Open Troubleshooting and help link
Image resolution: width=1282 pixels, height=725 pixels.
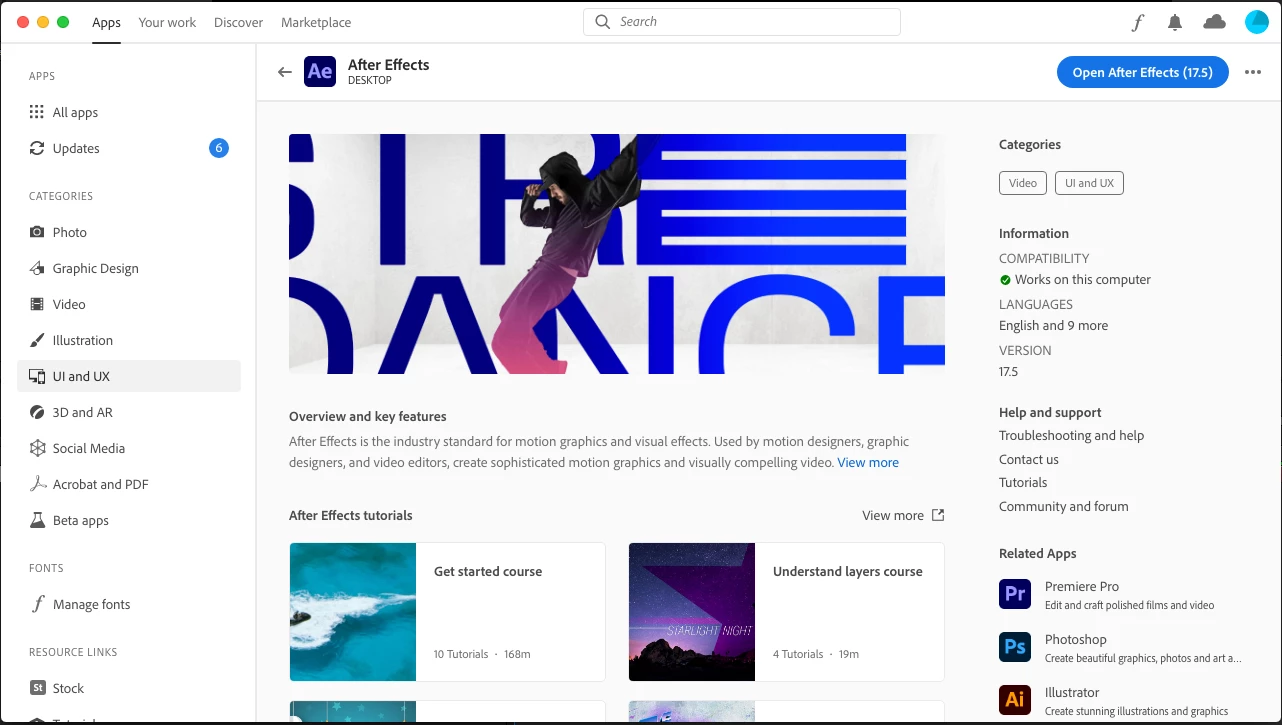point(1071,436)
